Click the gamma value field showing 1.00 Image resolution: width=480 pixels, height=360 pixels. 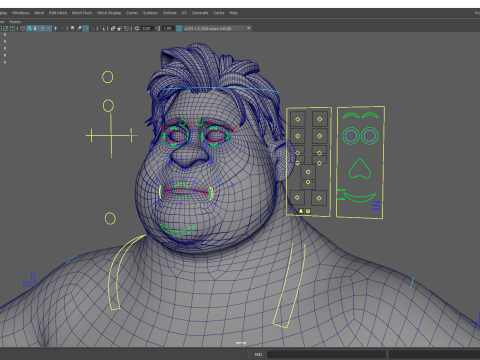click(167, 28)
